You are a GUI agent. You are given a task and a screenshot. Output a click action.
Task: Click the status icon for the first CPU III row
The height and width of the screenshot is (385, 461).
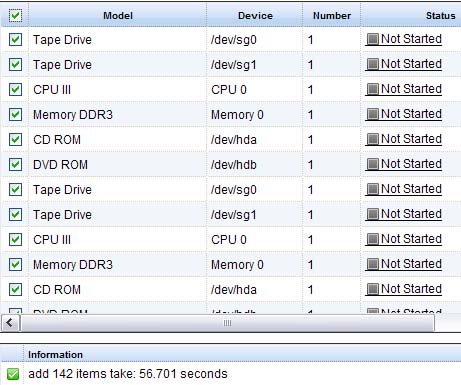372,89
